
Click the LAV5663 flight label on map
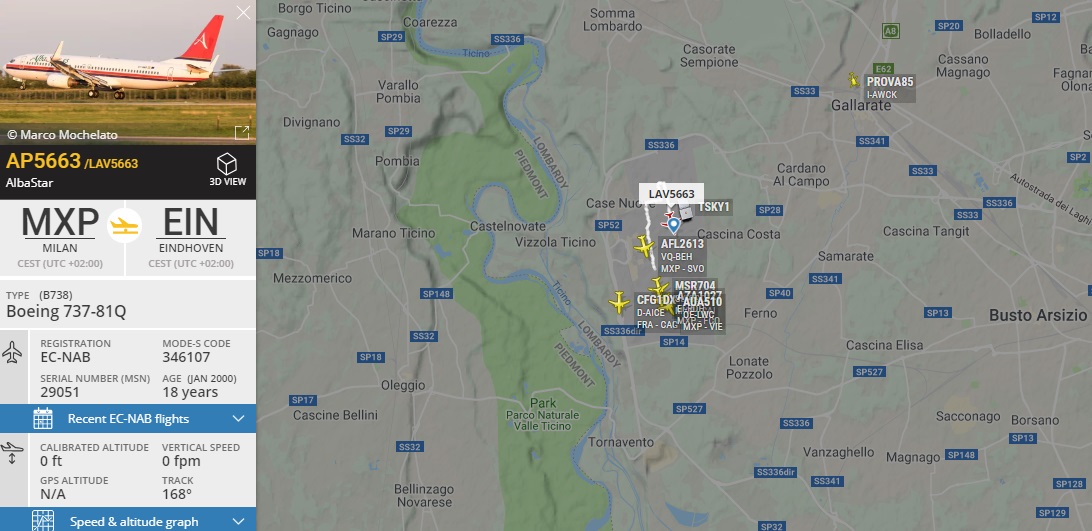click(671, 194)
